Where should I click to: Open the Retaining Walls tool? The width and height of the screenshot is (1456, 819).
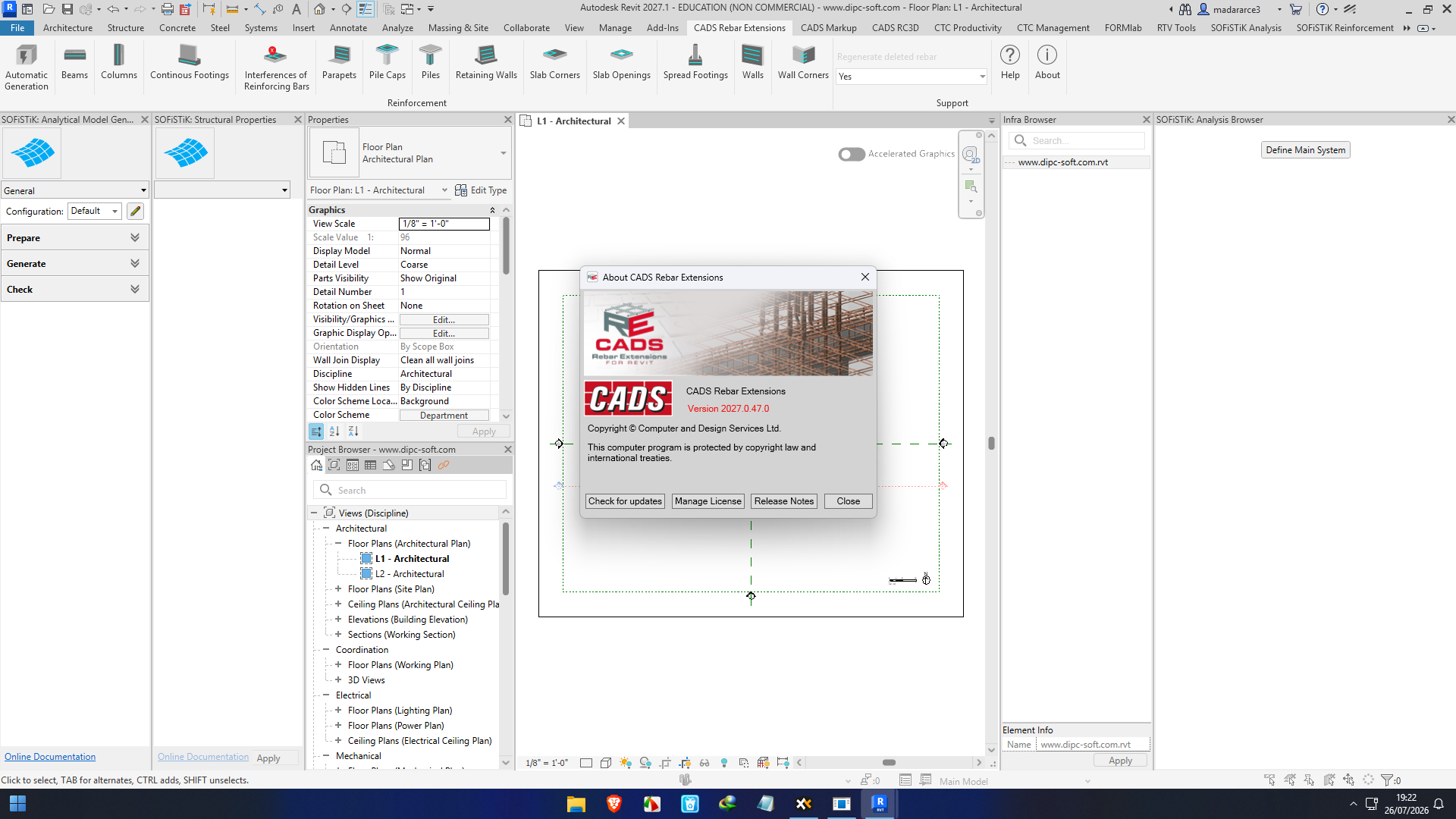click(x=486, y=62)
